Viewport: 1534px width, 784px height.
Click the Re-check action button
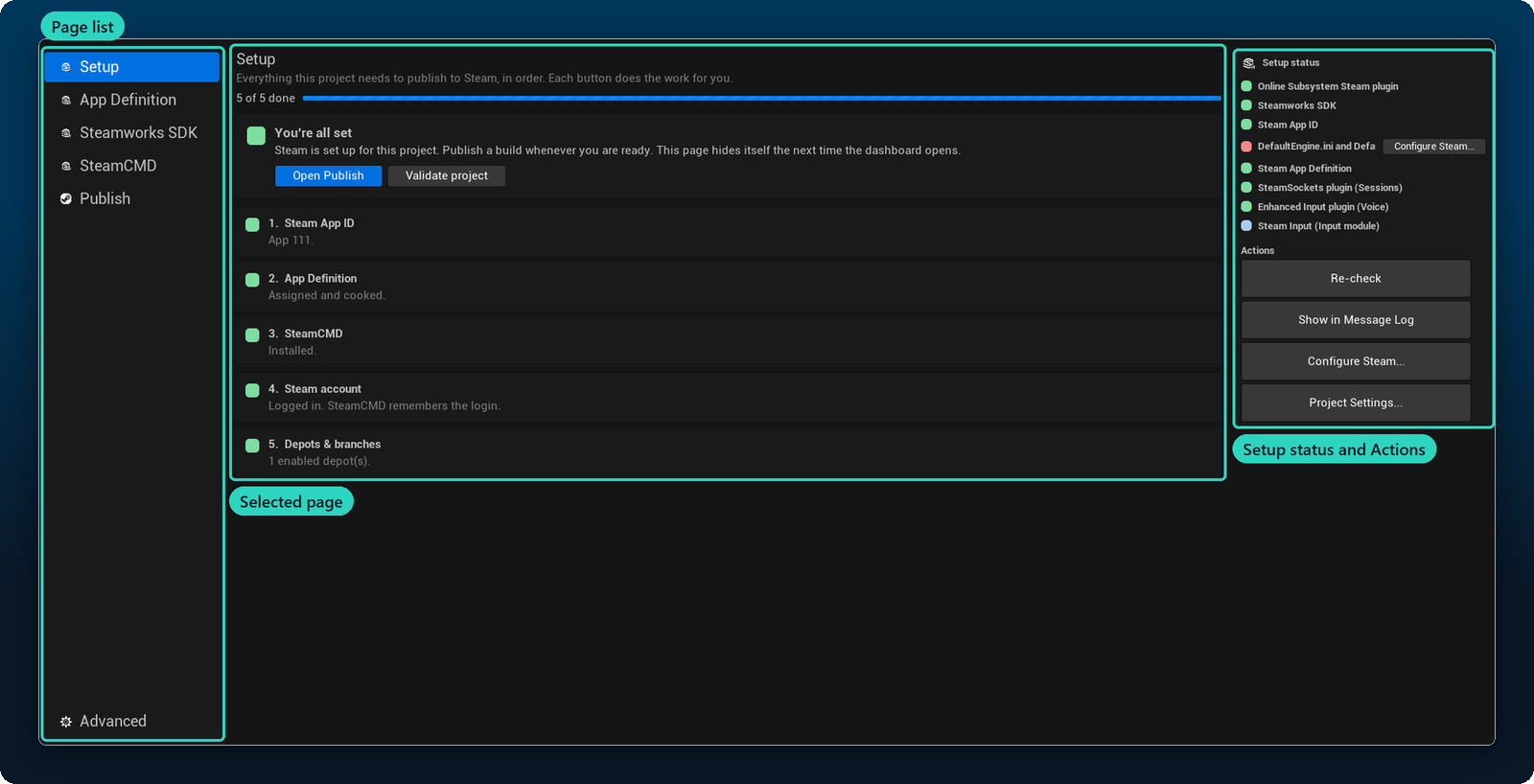point(1356,278)
